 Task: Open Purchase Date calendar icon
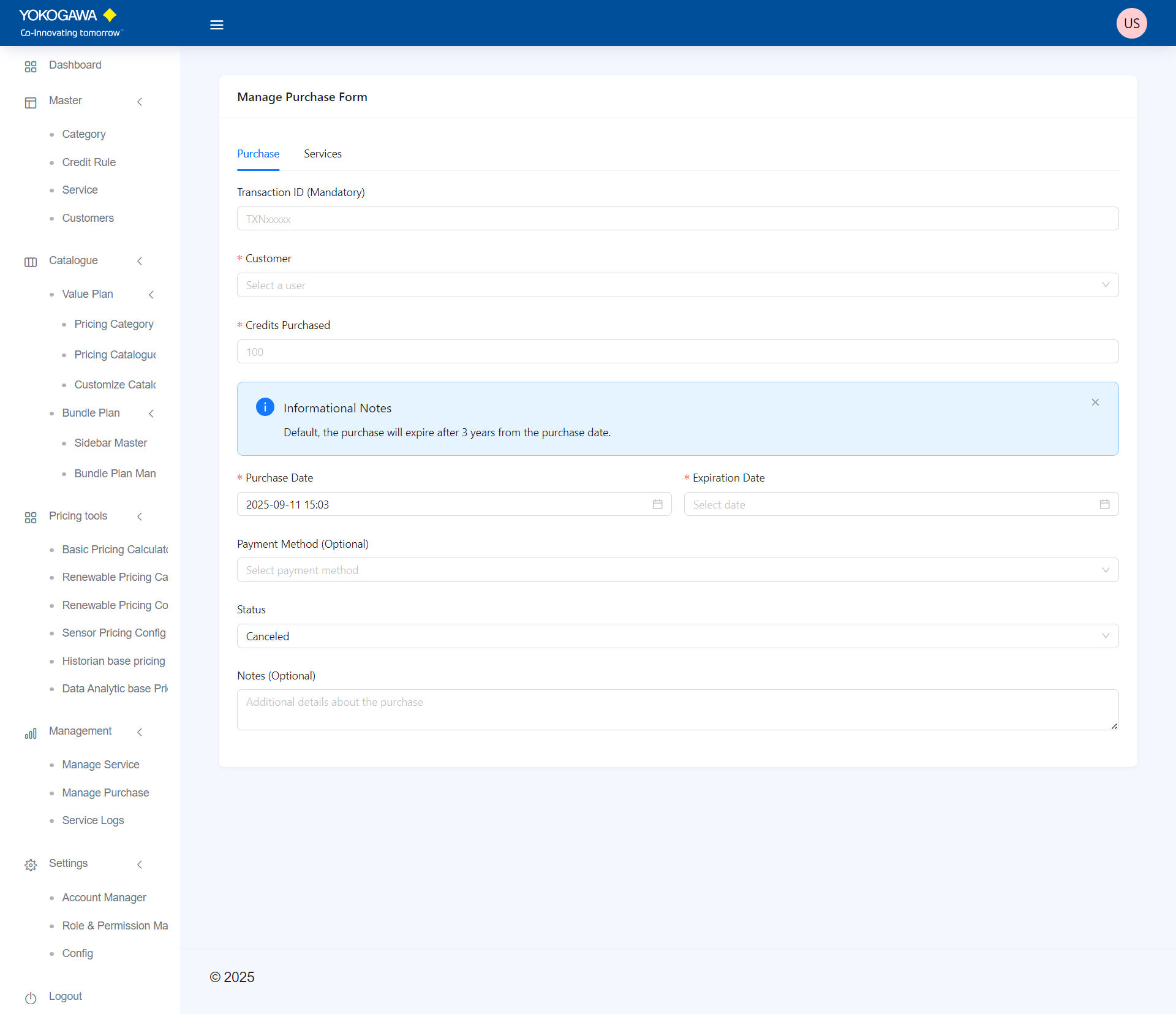[x=657, y=504]
